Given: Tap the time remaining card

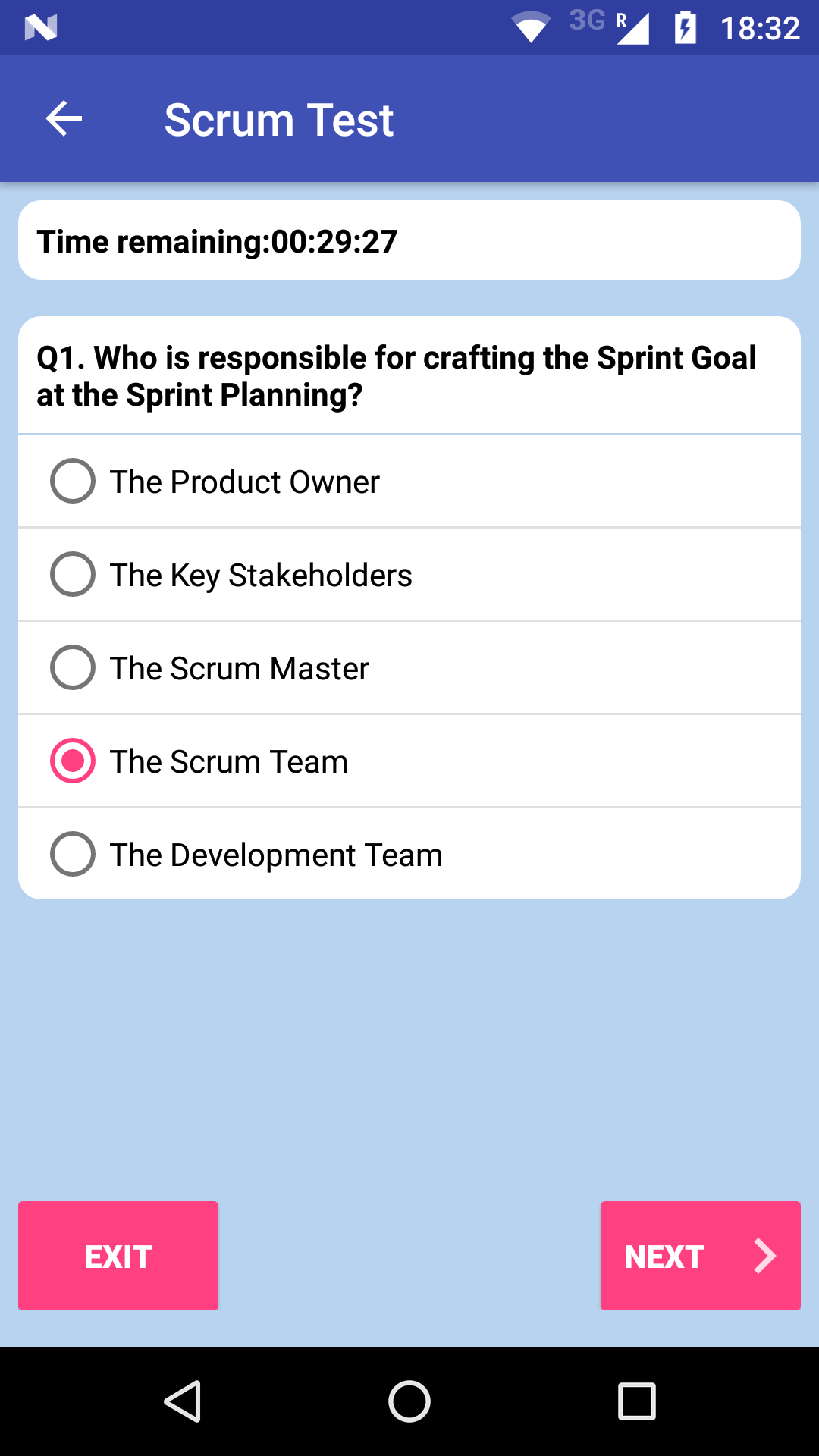Looking at the screenshot, I should click(409, 240).
